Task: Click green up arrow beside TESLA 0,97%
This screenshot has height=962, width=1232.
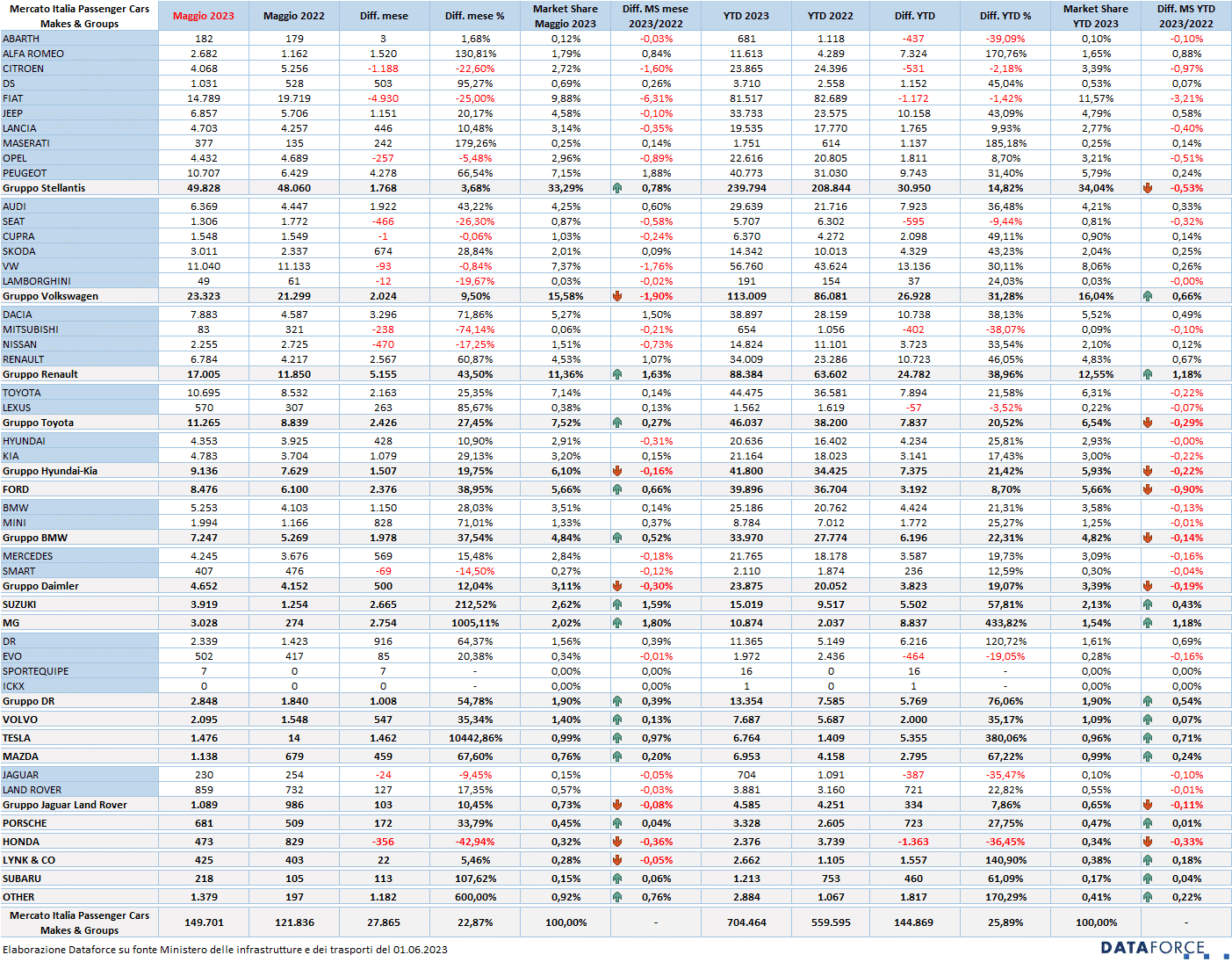Action: point(617,738)
